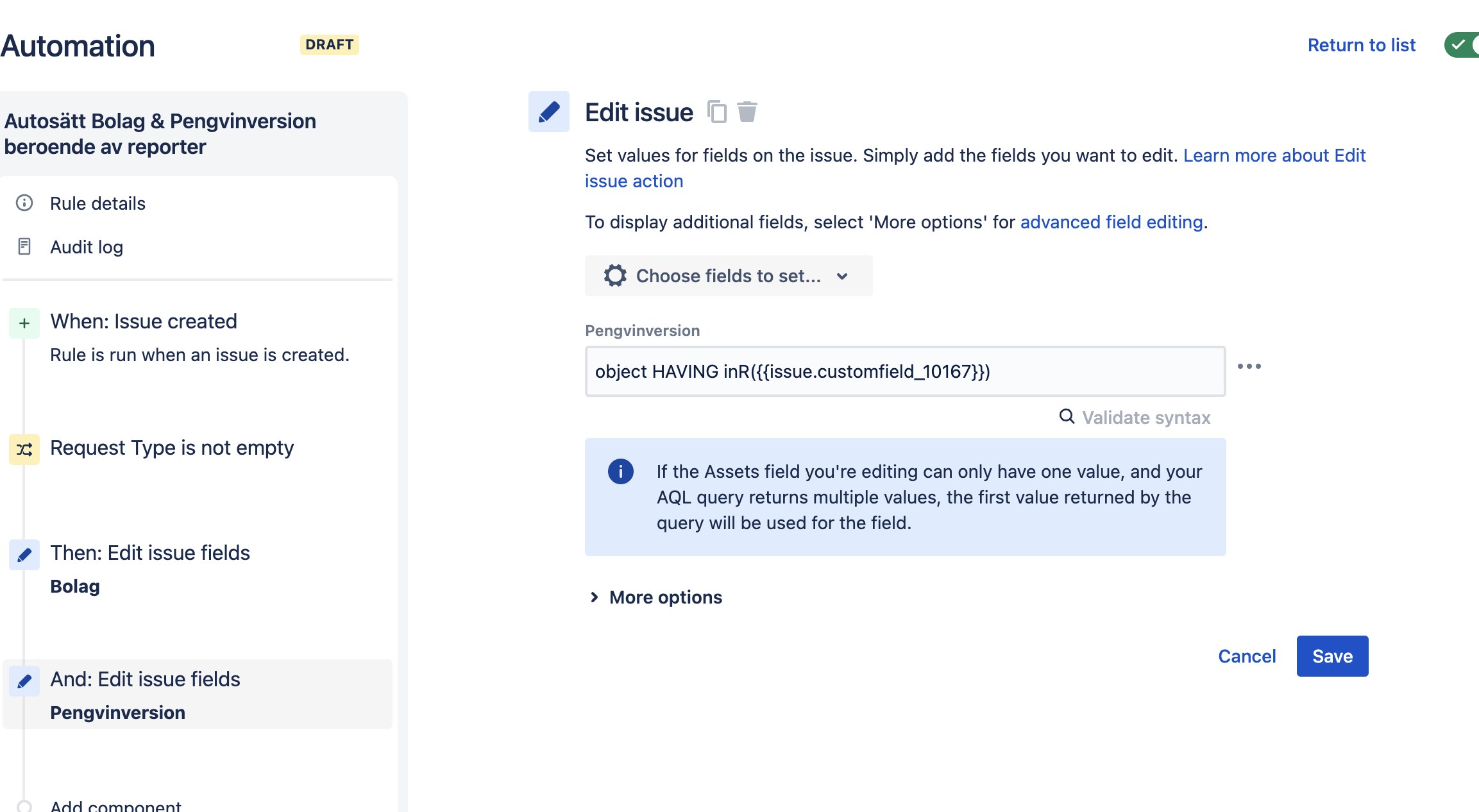Select the green plus Issue created trigger icon

24,323
